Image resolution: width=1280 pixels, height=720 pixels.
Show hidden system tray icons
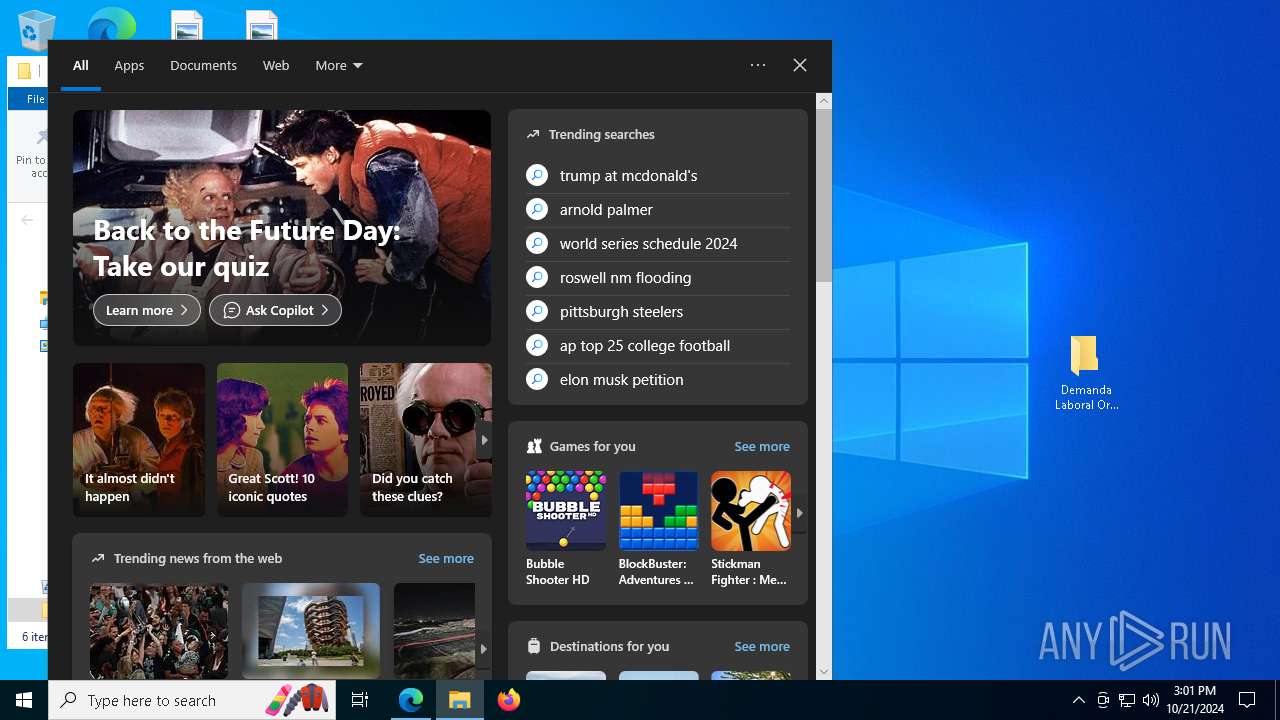point(1078,700)
